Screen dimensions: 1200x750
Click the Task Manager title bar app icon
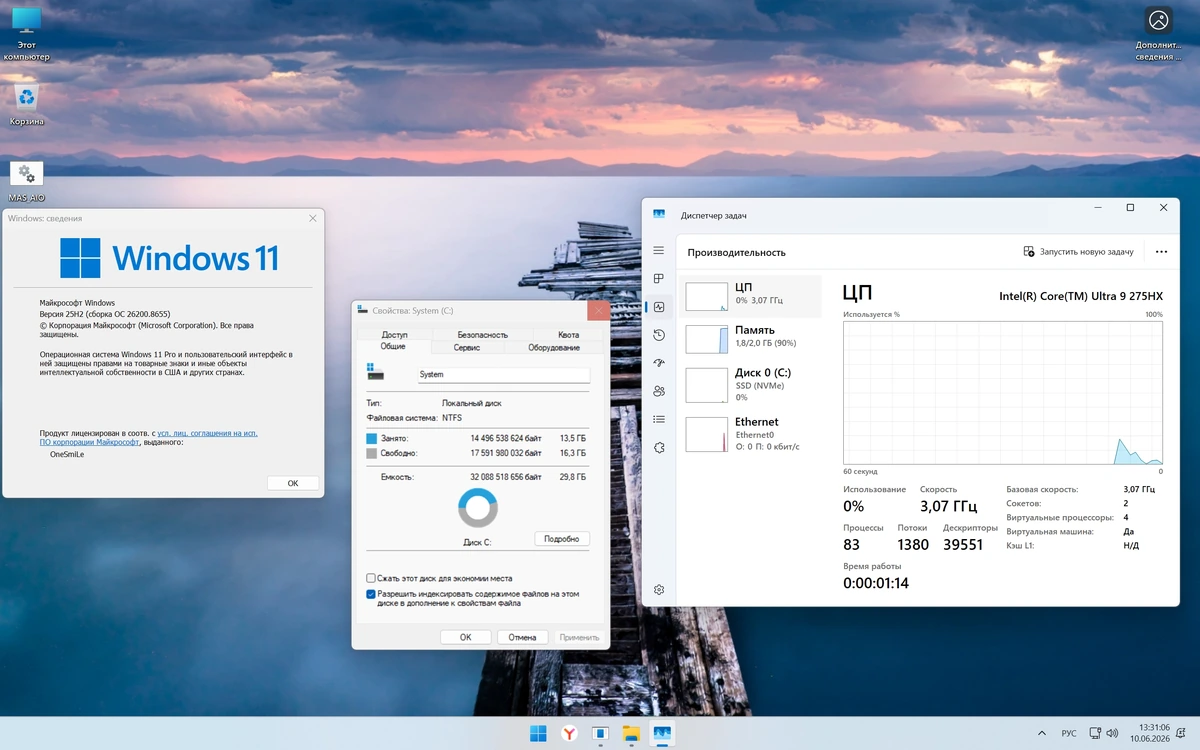click(x=659, y=215)
